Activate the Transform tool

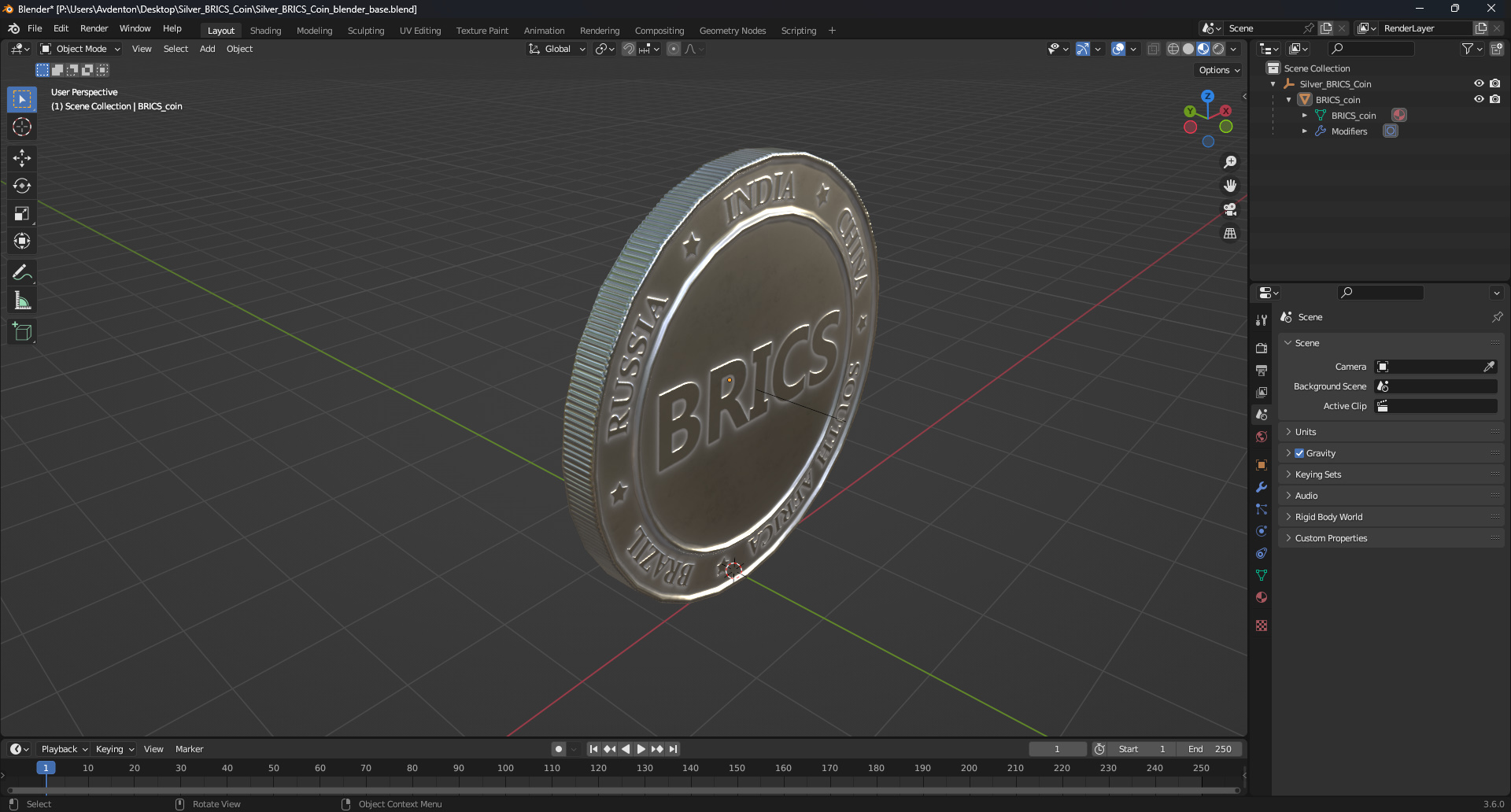(x=22, y=241)
